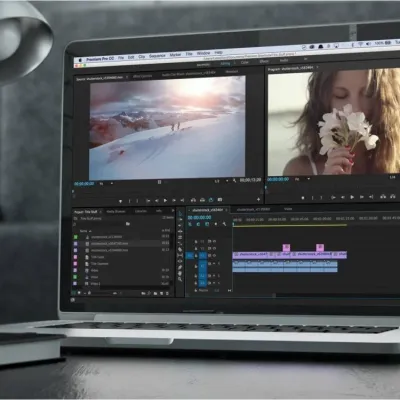The height and width of the screenshot is (400, 400).
Task: Open the Program monitor Fit zoom dropdown
Action: pos(302,179)
